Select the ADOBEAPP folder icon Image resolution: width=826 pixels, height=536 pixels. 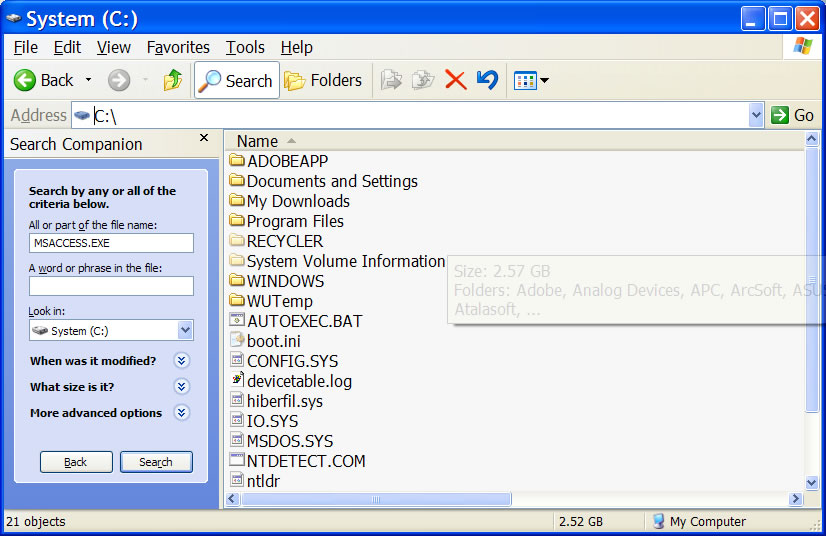point(238,160)
